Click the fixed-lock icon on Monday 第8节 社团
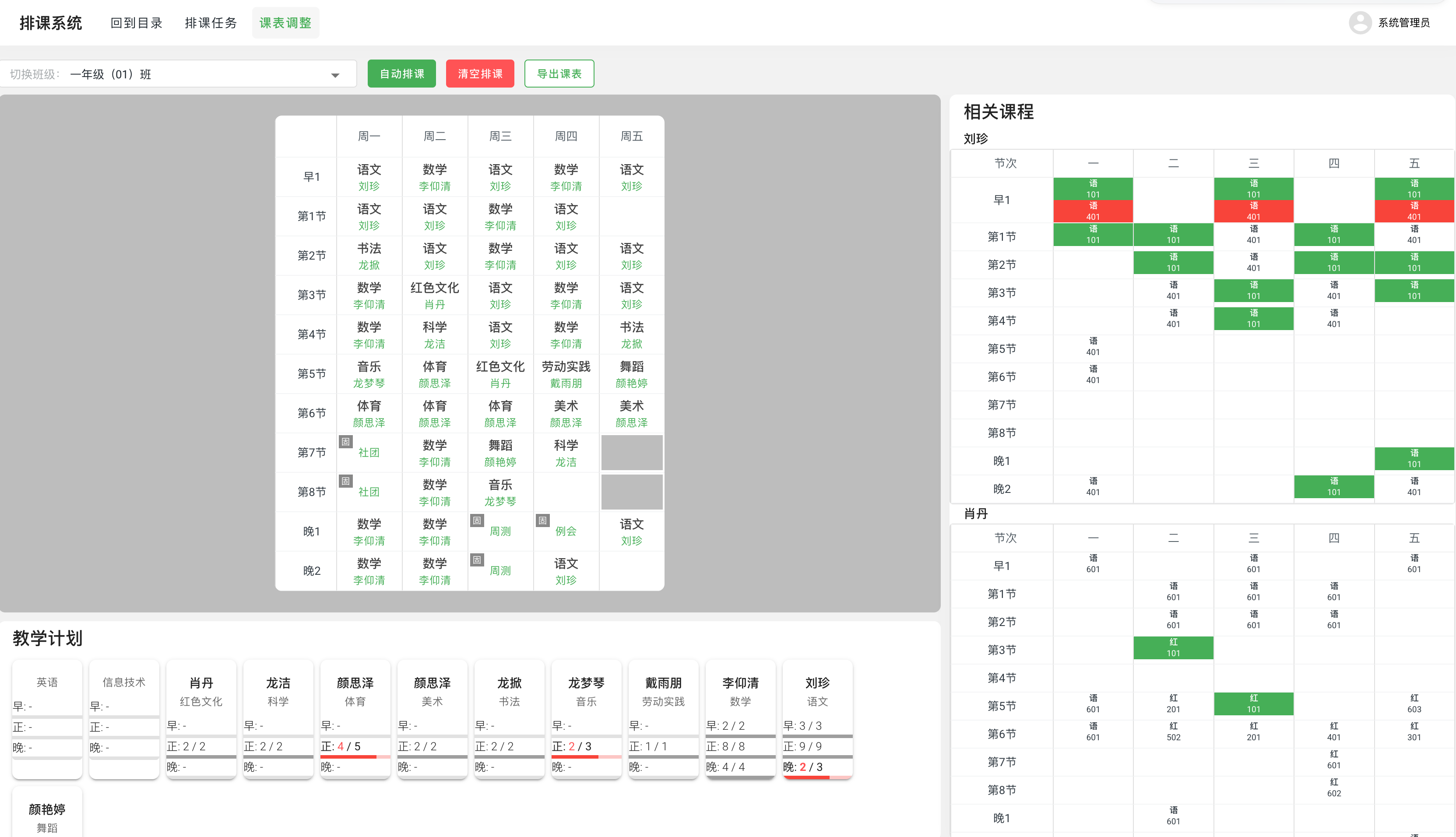Screen dimensions: 1456x837 pos(345,481)
